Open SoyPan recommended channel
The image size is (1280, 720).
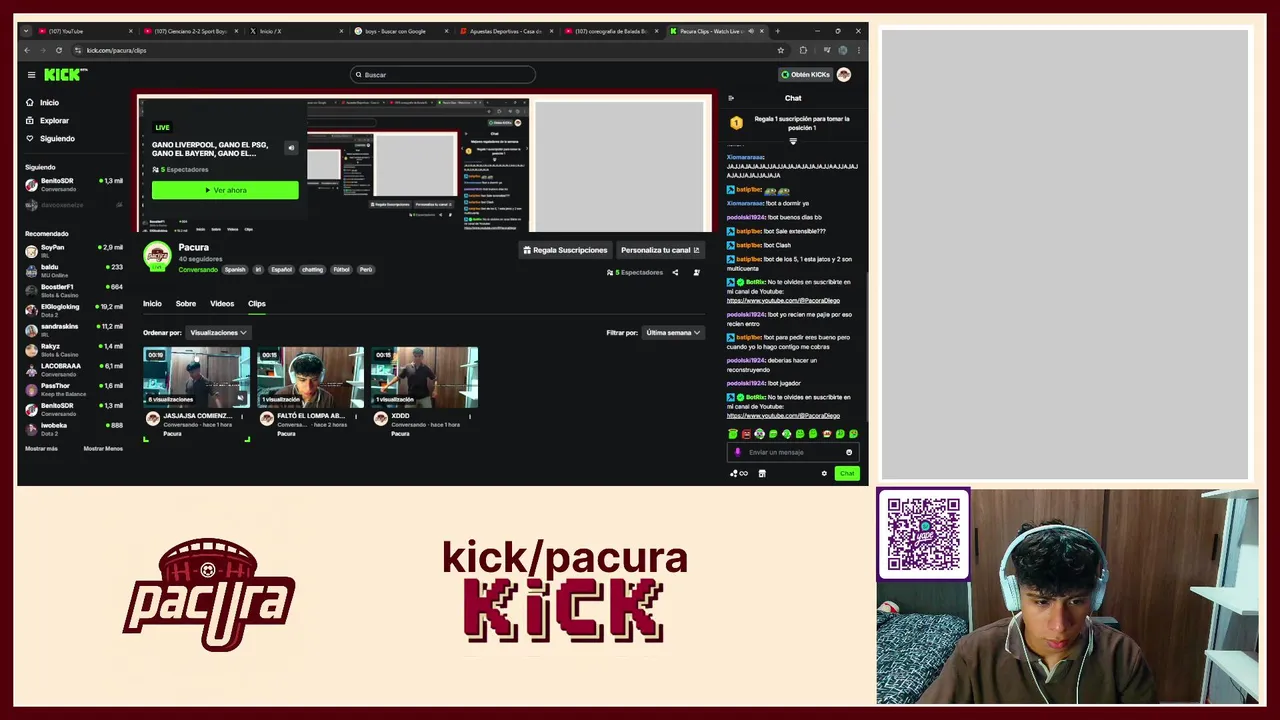(x=74, y=250)
